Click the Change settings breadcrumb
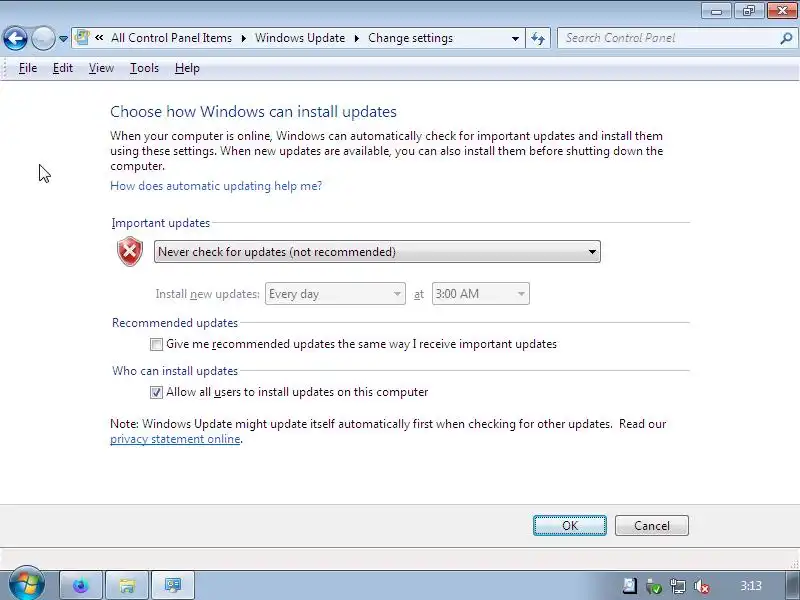The height and width of the screenshot is (600, 800). (x=411, y=38)
